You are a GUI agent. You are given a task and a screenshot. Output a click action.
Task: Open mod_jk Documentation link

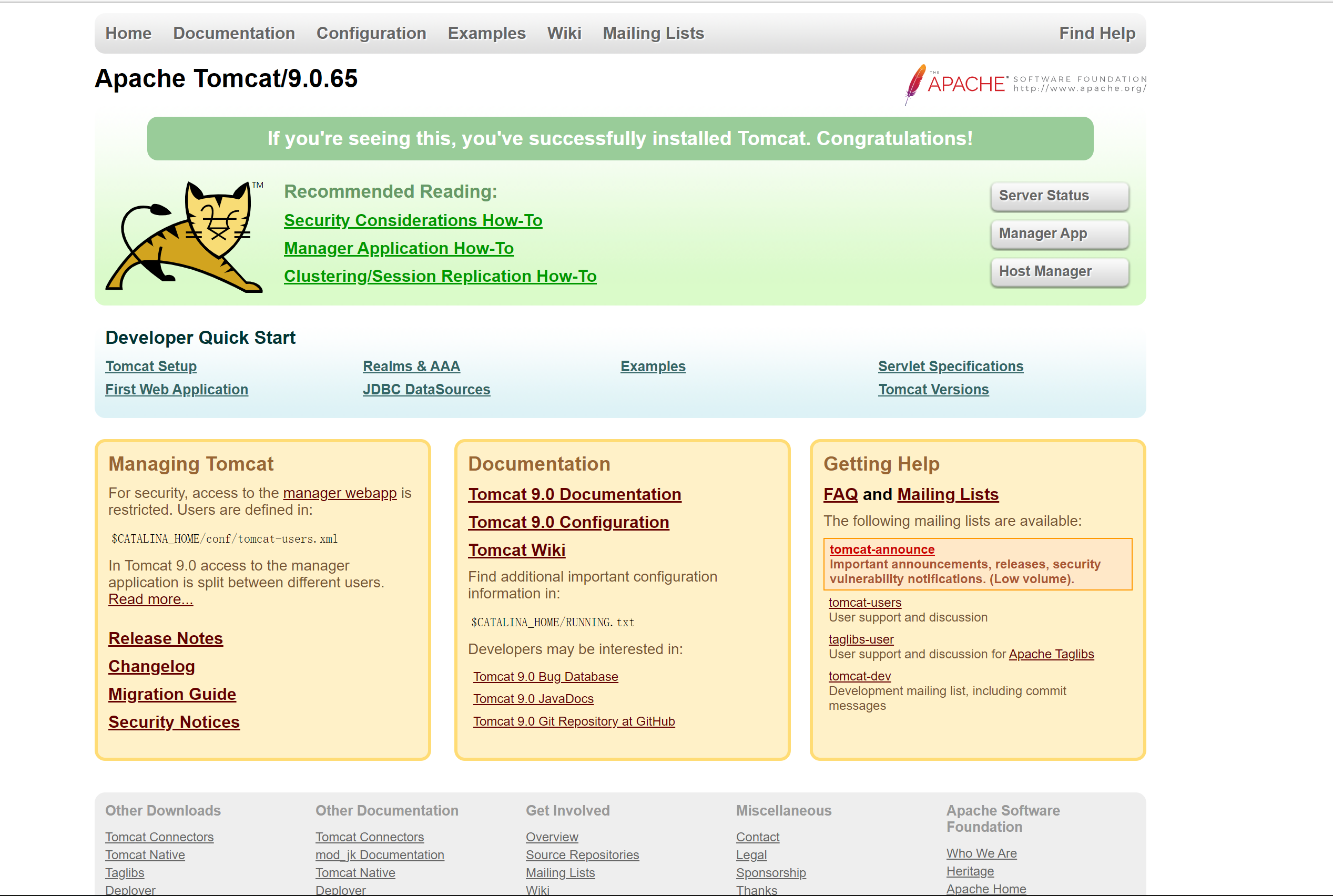[x=380, y=855]
